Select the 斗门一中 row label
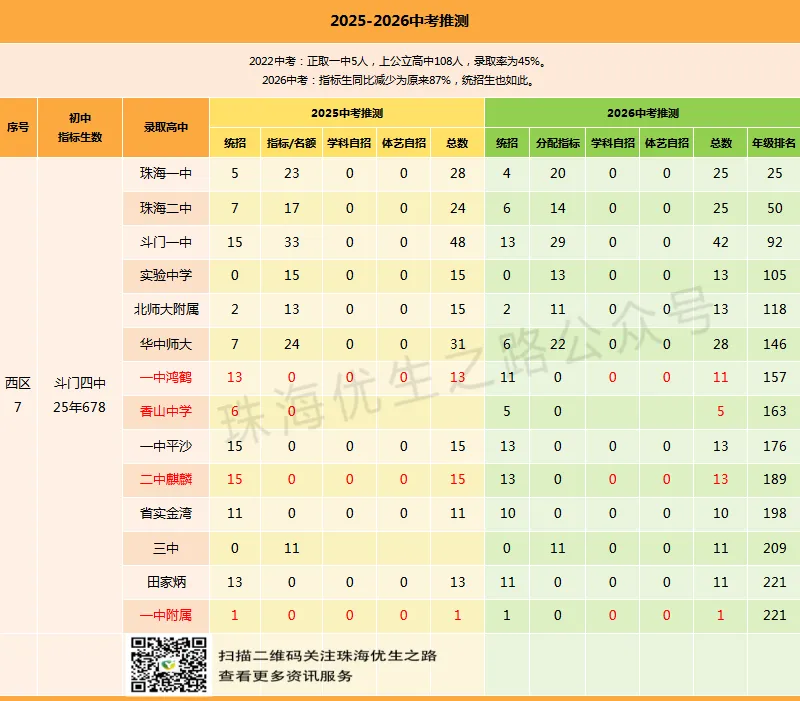Image resolution: width=800 pixels, height=701 pixels. (x=166, y=242)
